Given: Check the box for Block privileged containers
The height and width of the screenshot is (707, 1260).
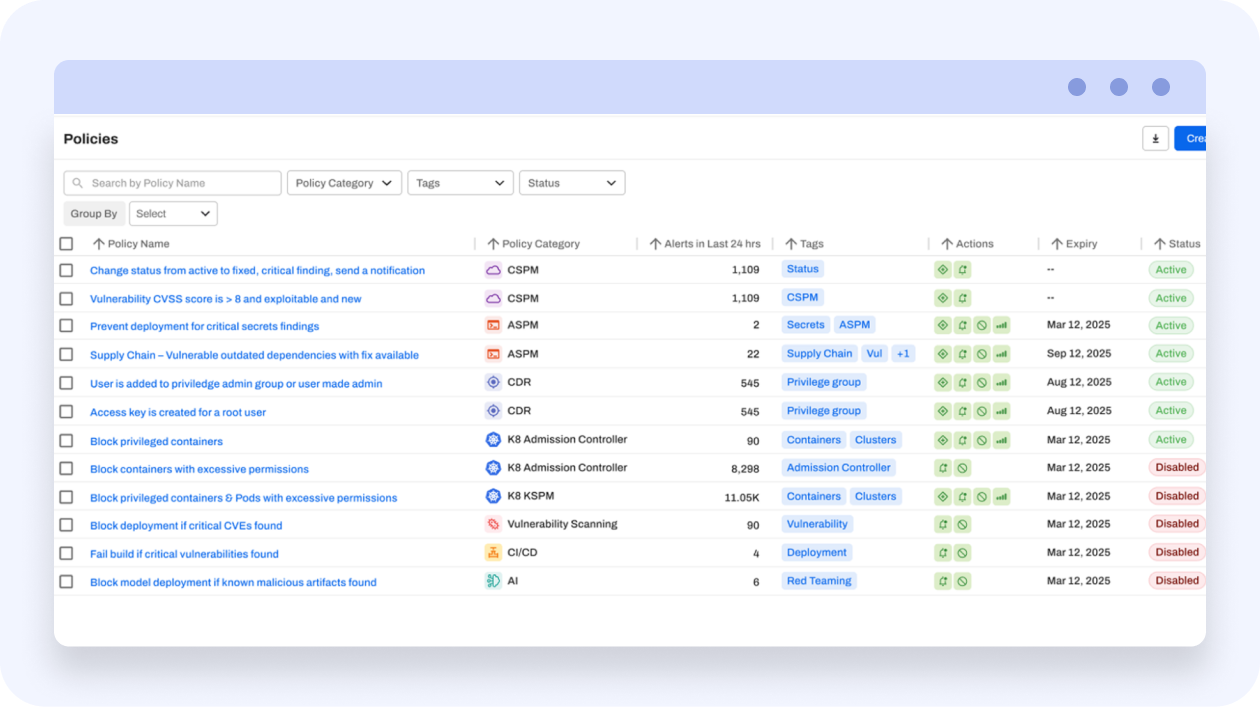Looking at the screenshot, I should pos(66,440).
